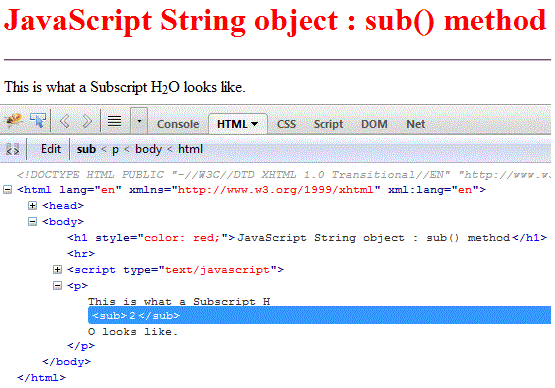This screenshot has height=388, width=555.
Task: Show the command line lines icon
Action: 114,121
